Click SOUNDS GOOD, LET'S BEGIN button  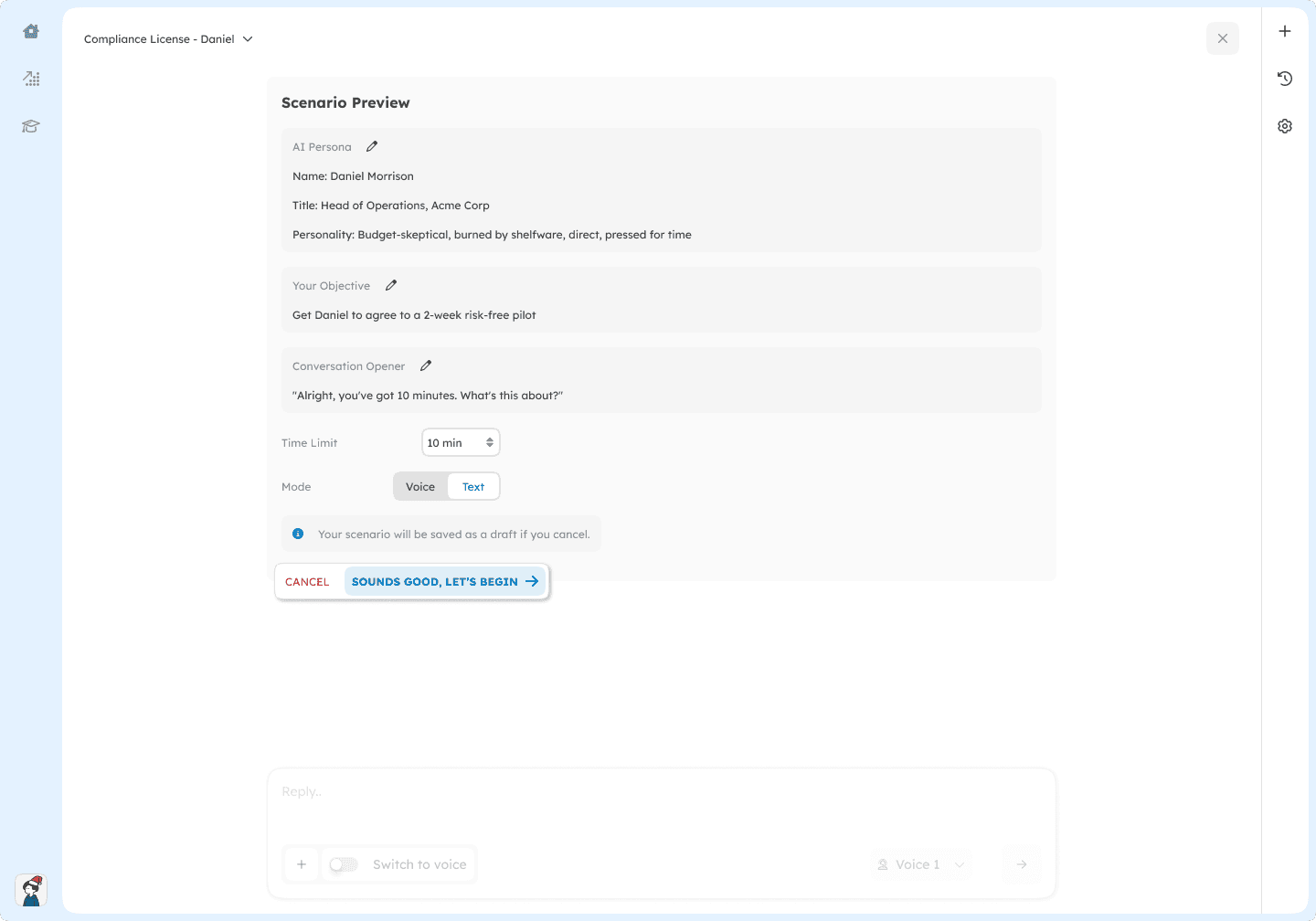tap(445, 582)
